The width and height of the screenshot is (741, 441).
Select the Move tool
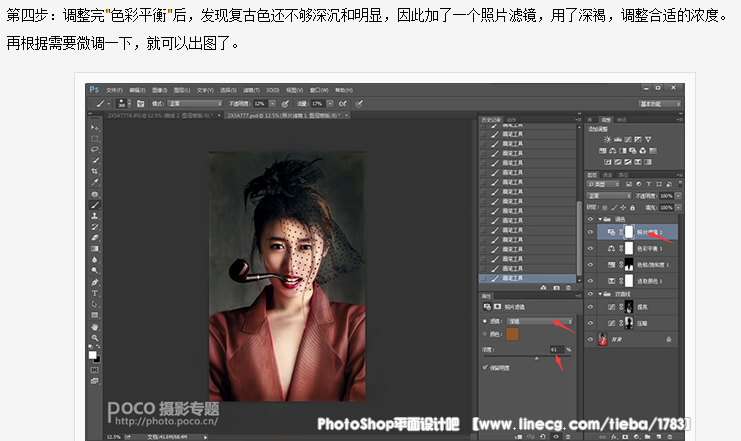coord(95,128)
